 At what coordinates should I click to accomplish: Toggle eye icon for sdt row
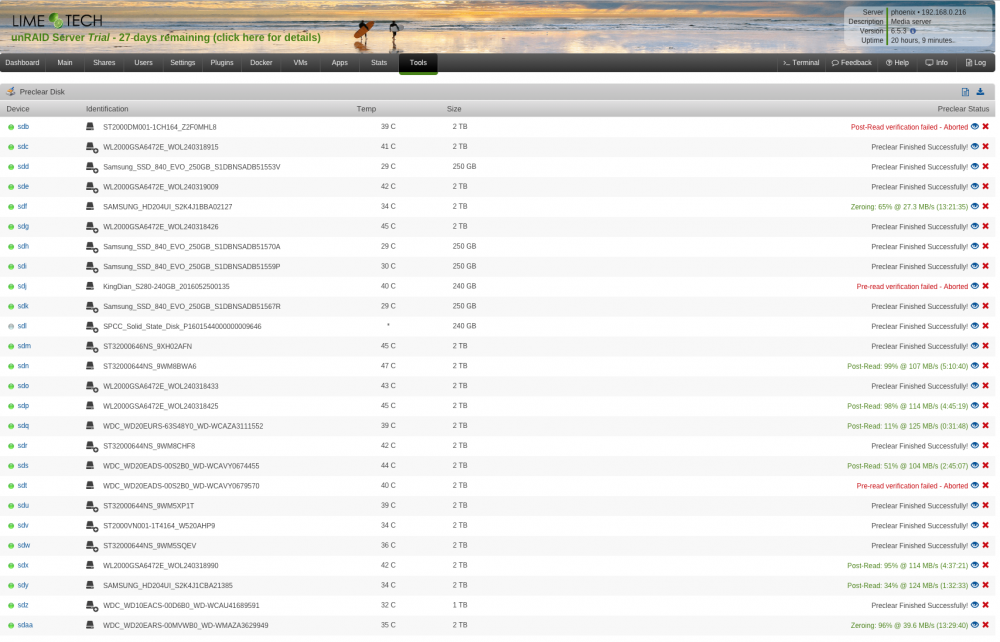[x=974, y=486]
